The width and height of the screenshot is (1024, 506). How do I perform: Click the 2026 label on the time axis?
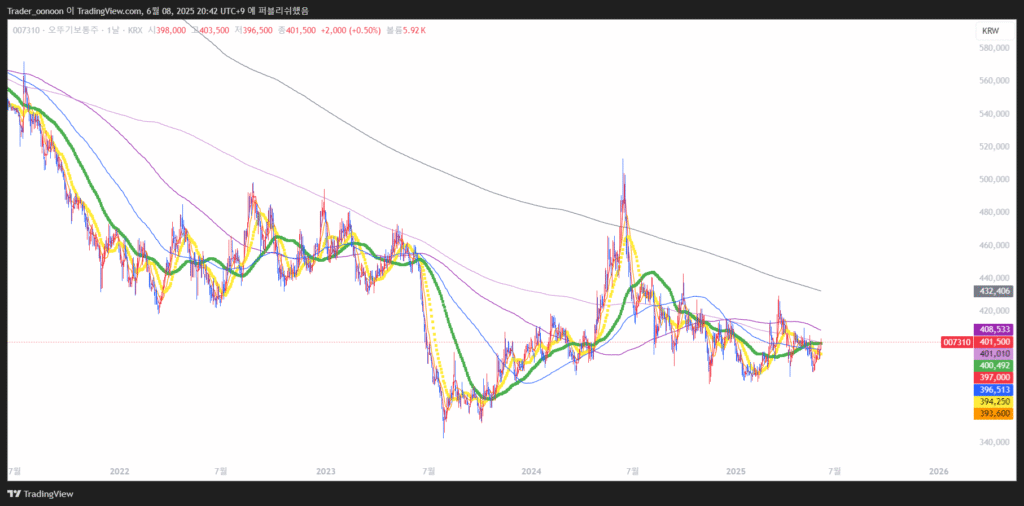click(938, 470)
